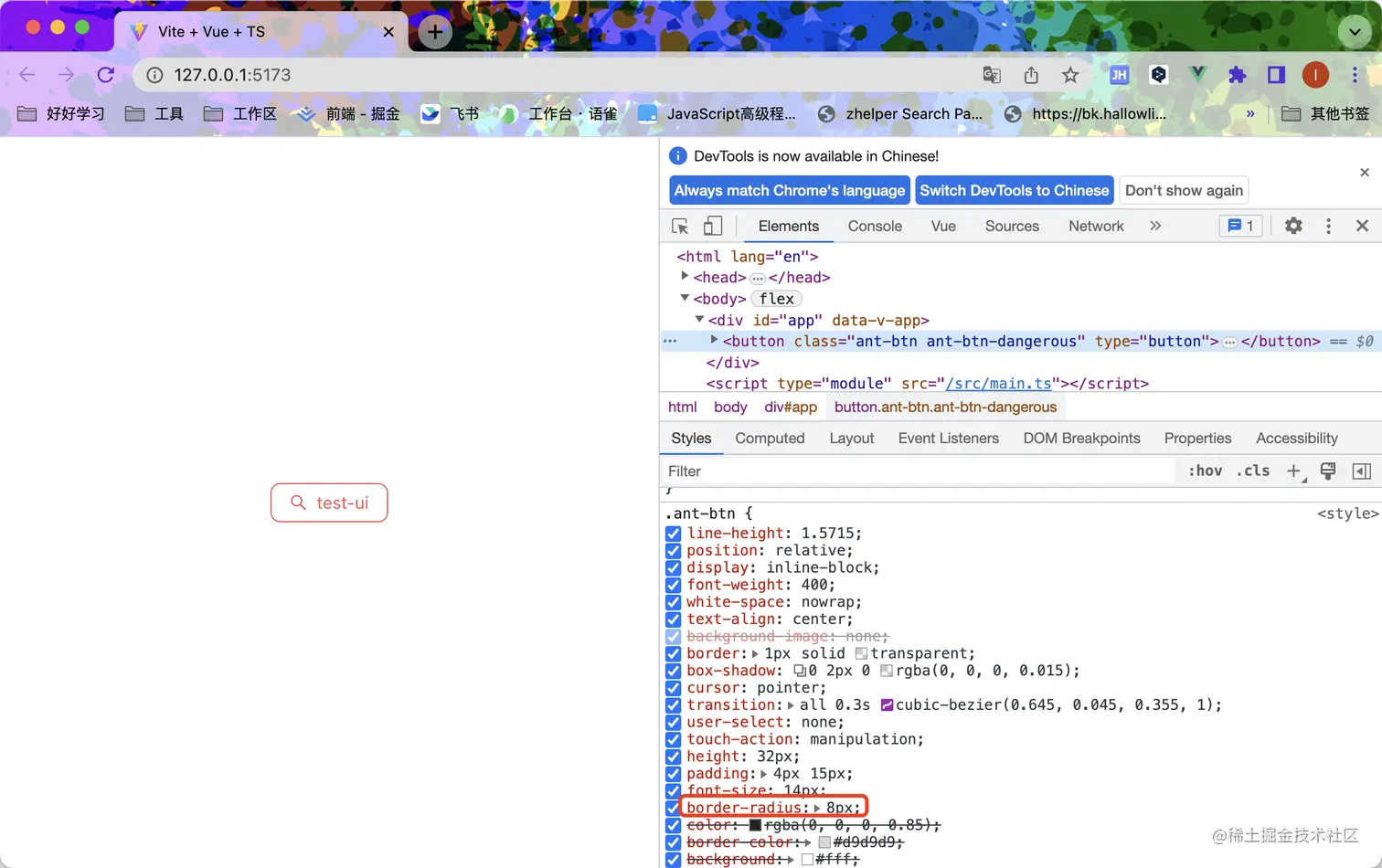Viewport: 1382px width, 868px height.
Task: Click the browser forward arrow
Action: tap(66, 75)
